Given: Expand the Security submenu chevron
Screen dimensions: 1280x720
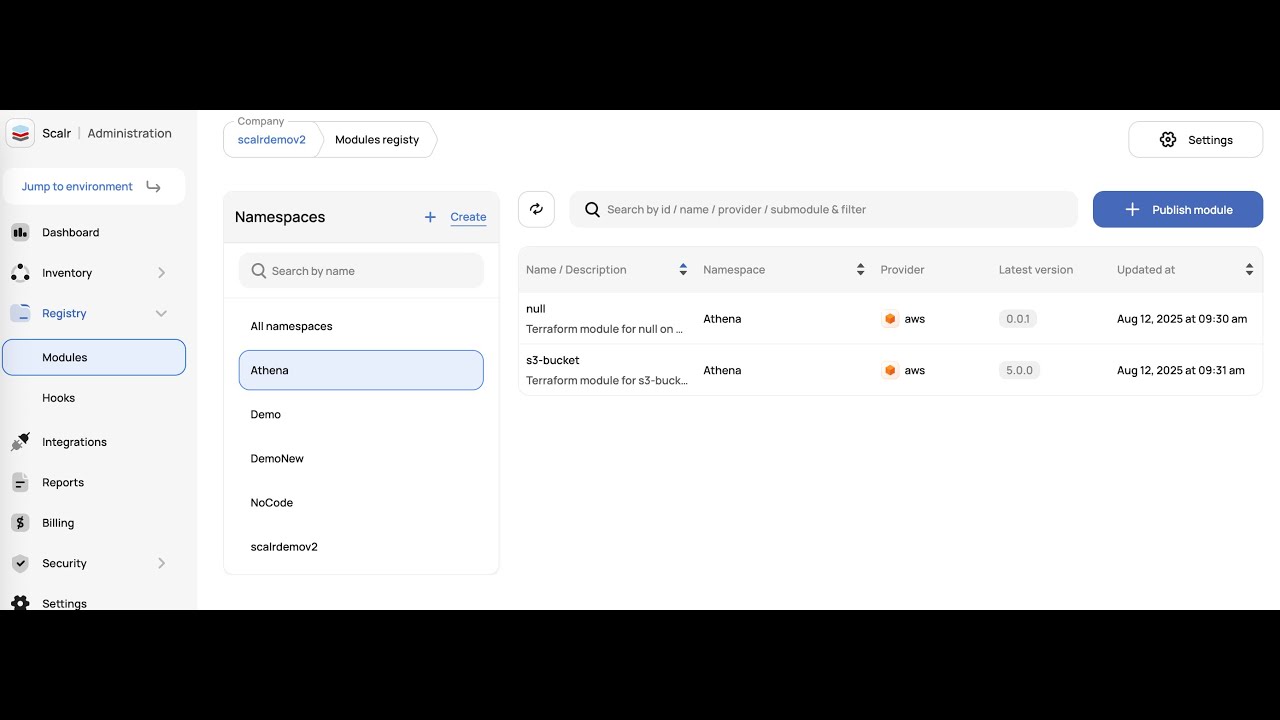Looking at the screenshot, I should click(x=161, y=563).
